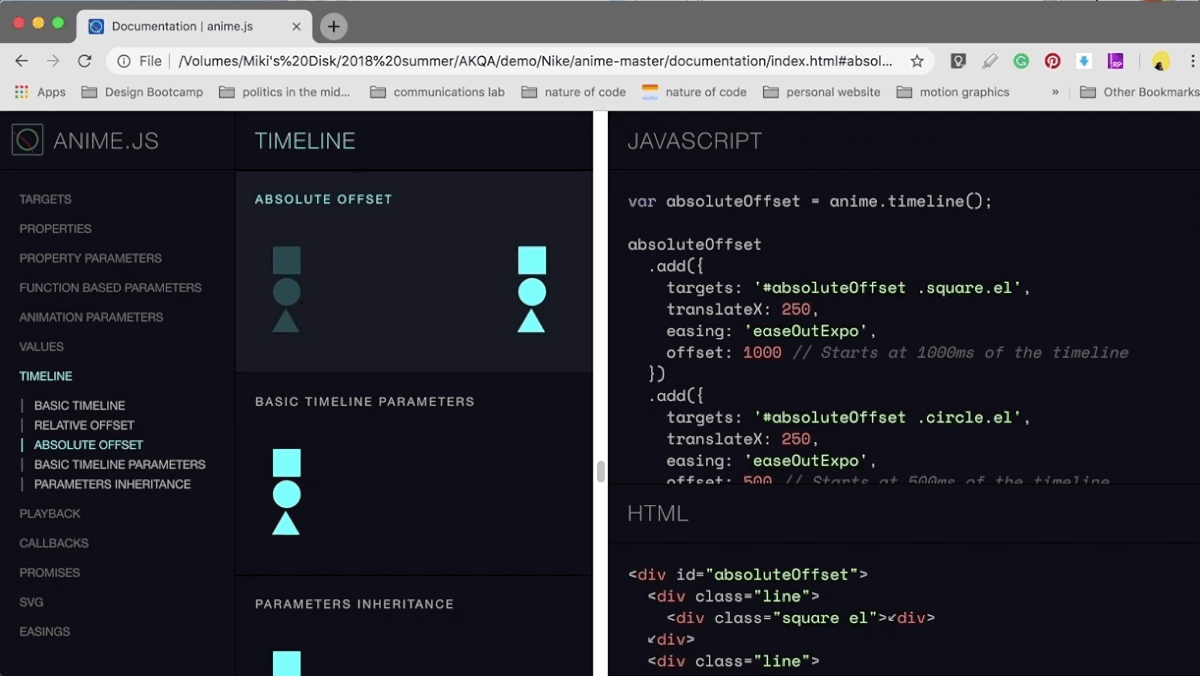The image size is (1200, 676).
Task: Open the nature of code bookmark with colored icon
Action: 694,92
